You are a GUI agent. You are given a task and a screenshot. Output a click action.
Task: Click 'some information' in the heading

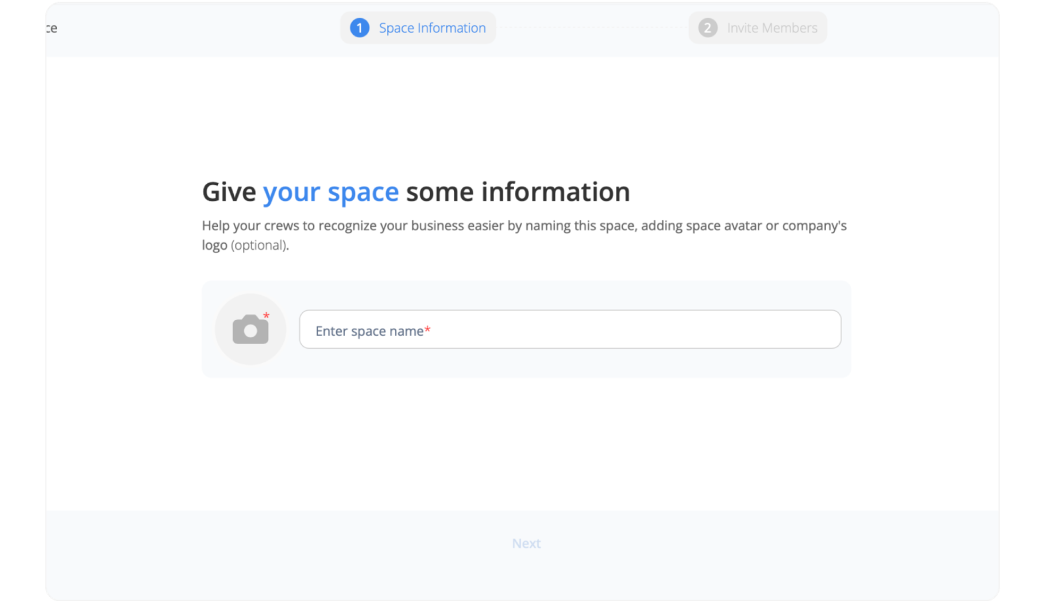(518, 192)
